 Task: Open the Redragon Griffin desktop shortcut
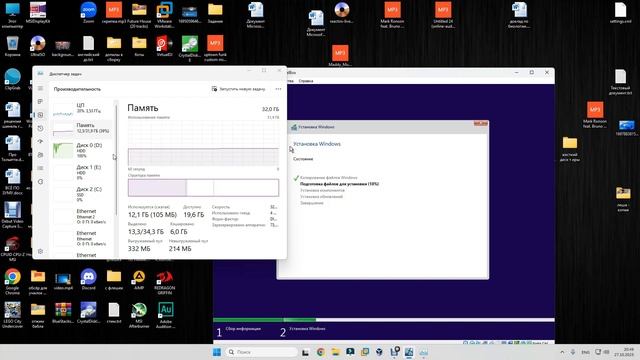(164, 282)
